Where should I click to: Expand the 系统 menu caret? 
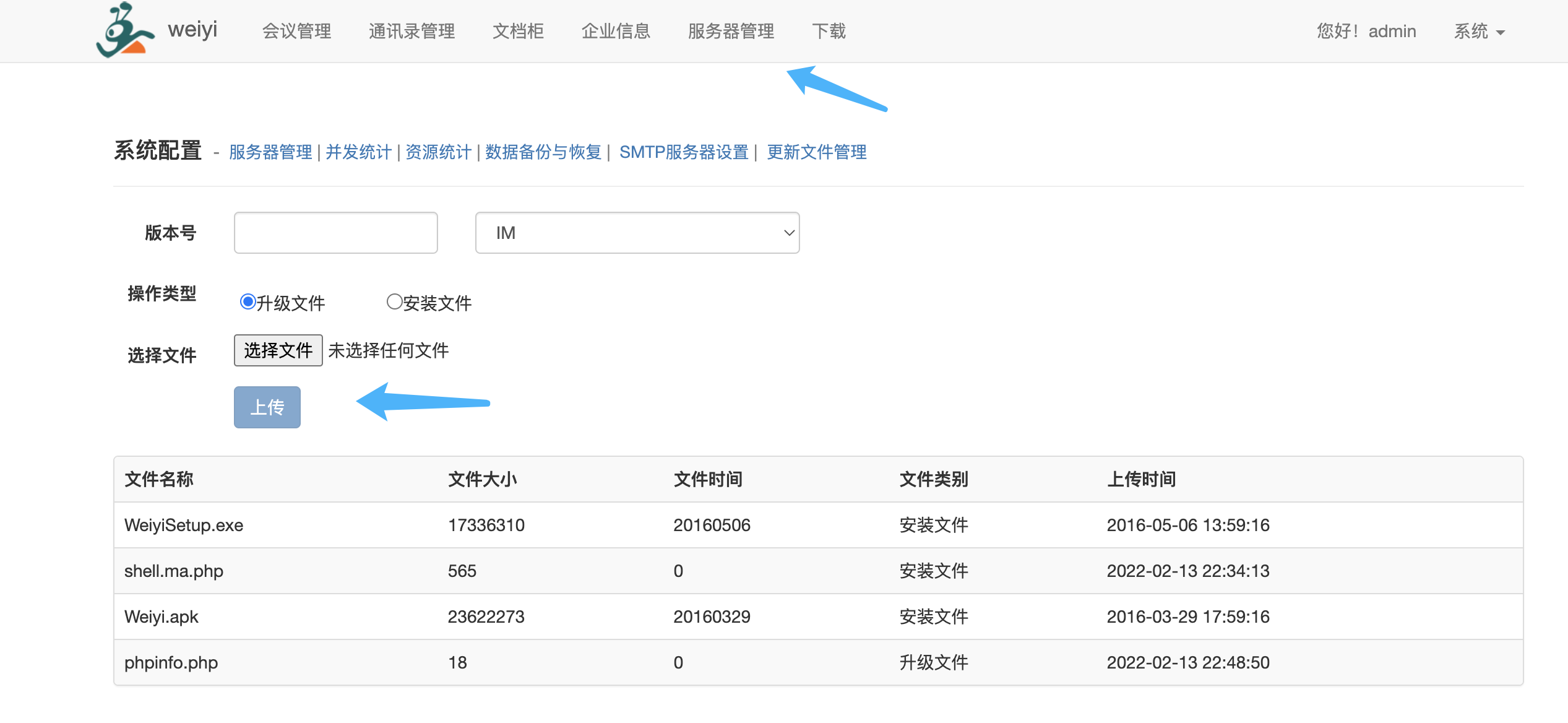(x=1500, y=32)
